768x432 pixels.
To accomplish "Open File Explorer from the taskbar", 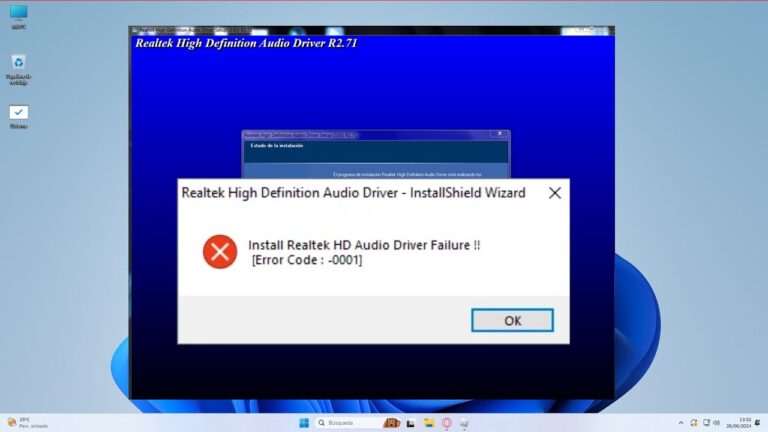I will point(428,423).
